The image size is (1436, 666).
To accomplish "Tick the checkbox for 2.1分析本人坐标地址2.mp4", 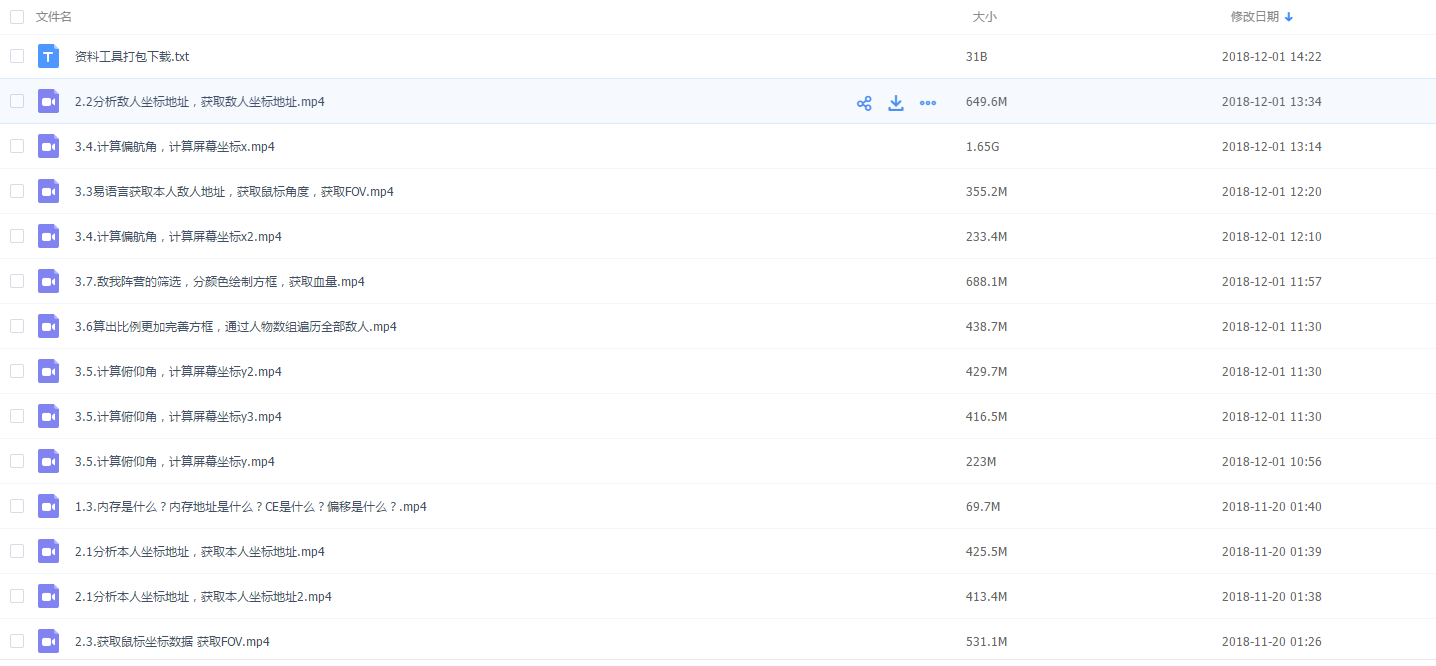I will coord(17,596).
